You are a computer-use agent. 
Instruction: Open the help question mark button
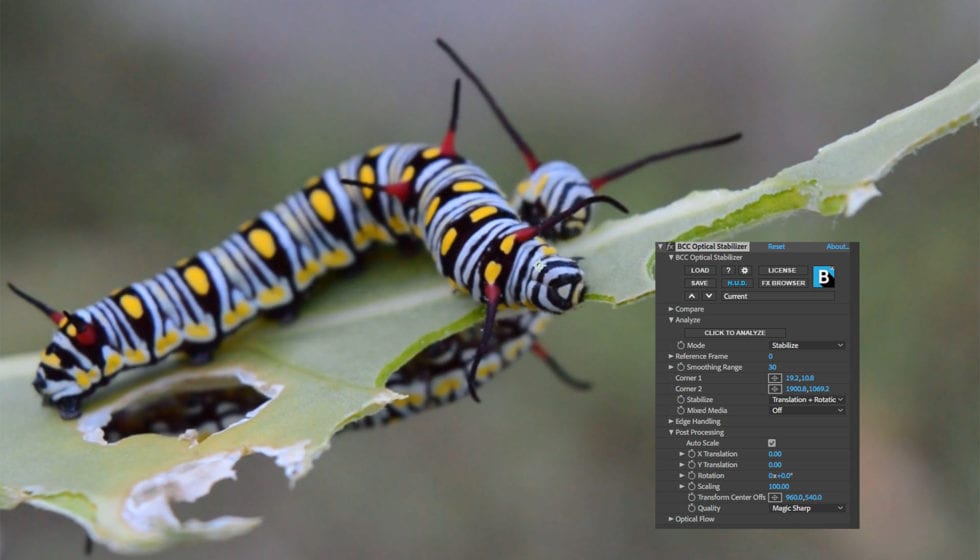(728, 271)
